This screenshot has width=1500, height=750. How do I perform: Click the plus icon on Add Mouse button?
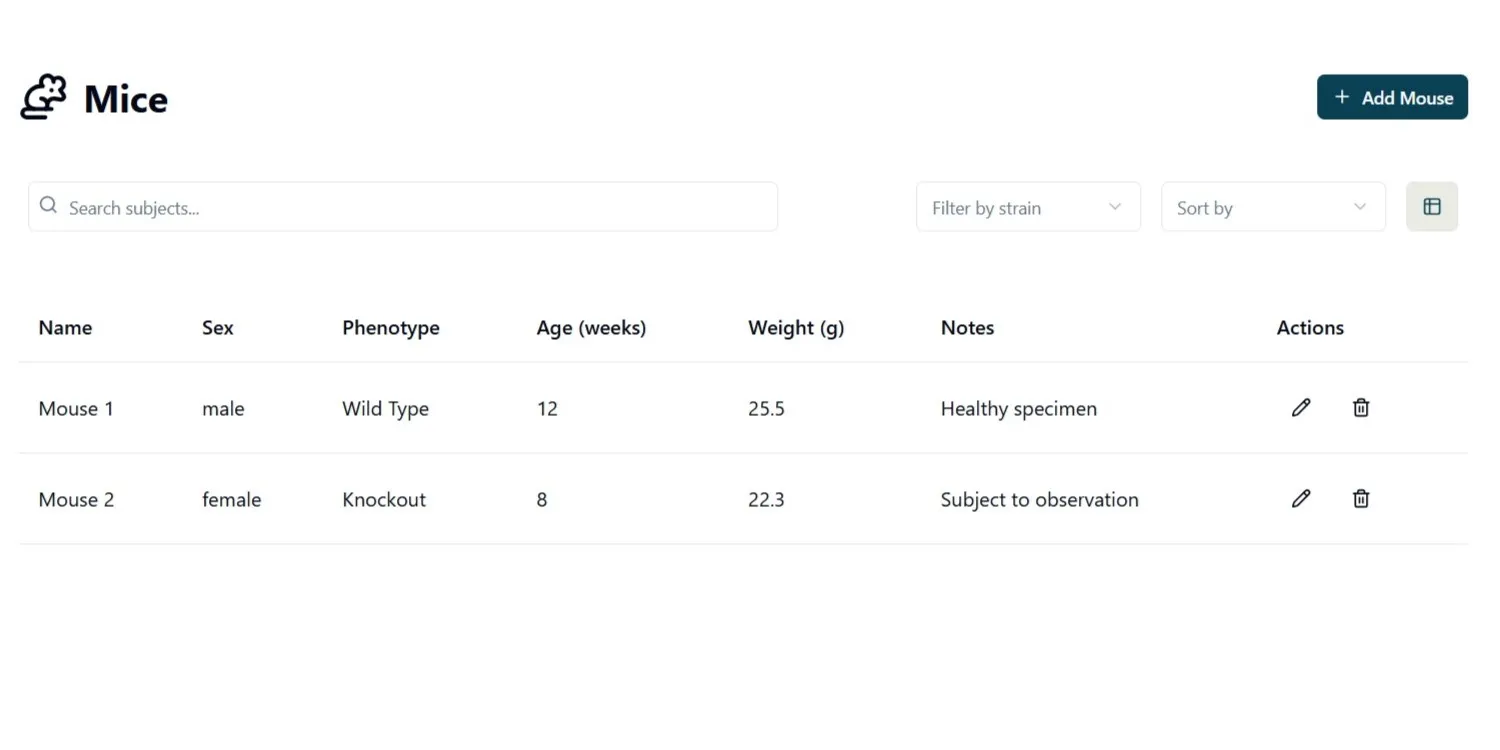coord(1342,97)
